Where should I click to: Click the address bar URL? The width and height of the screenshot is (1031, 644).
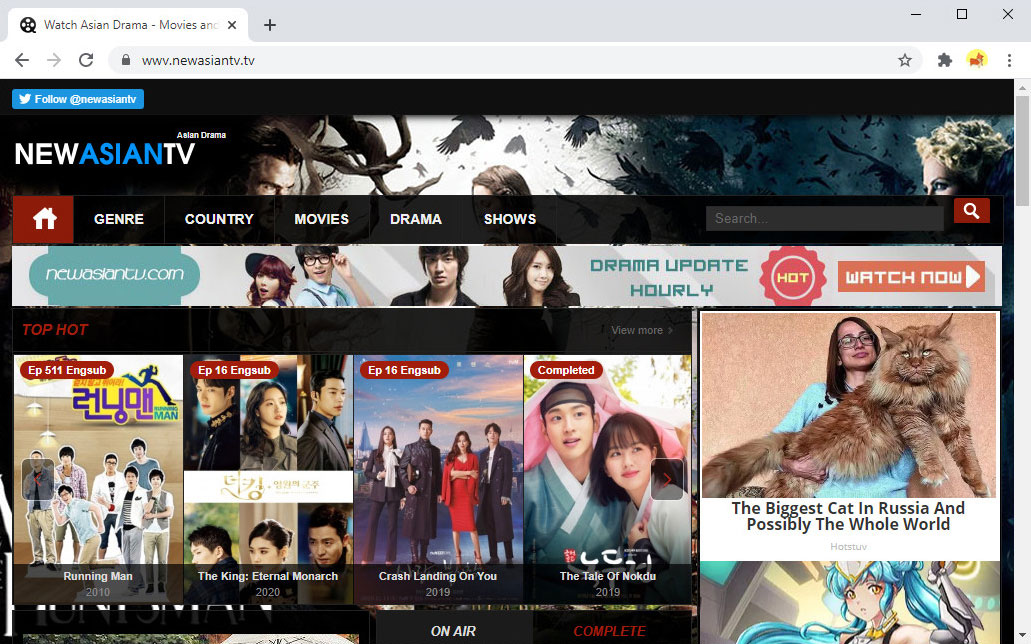pyautogui.click(x=198, y=61)
